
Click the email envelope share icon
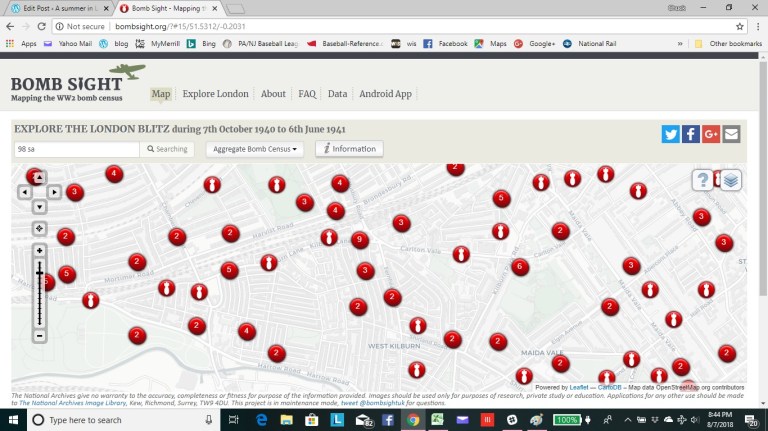coord(732,134)
